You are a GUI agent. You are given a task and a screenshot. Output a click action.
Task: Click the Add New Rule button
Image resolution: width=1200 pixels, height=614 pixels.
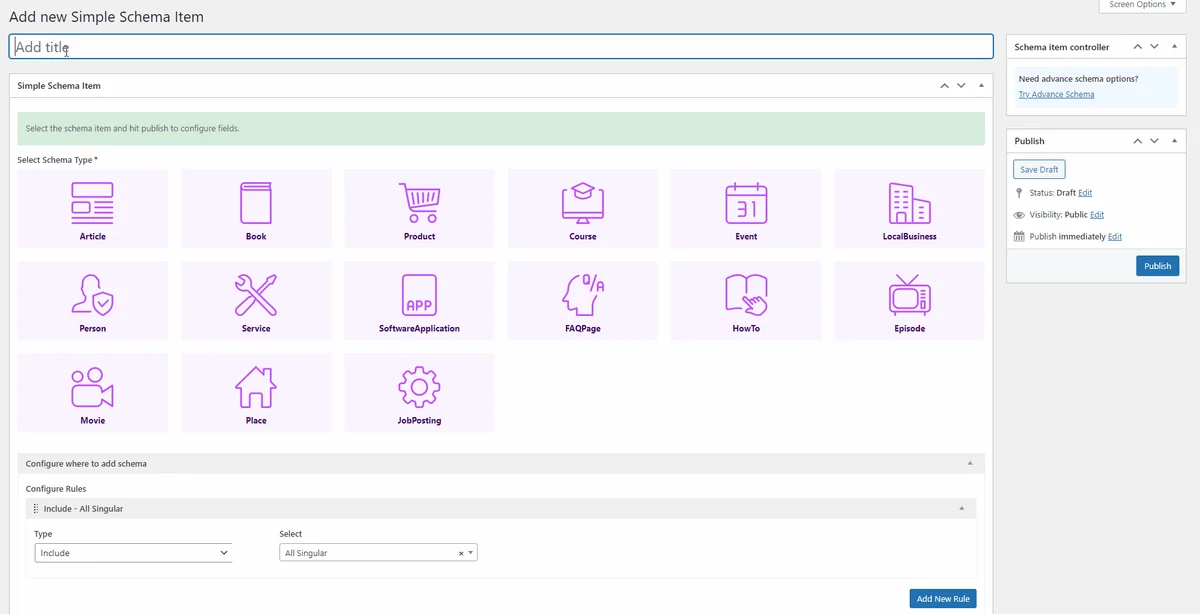pos(943,599)
